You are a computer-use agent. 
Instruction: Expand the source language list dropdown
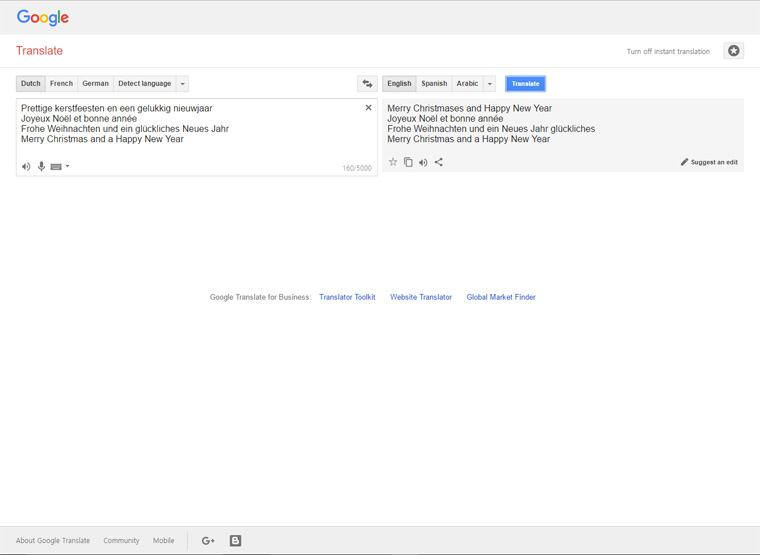click(183, 84)
